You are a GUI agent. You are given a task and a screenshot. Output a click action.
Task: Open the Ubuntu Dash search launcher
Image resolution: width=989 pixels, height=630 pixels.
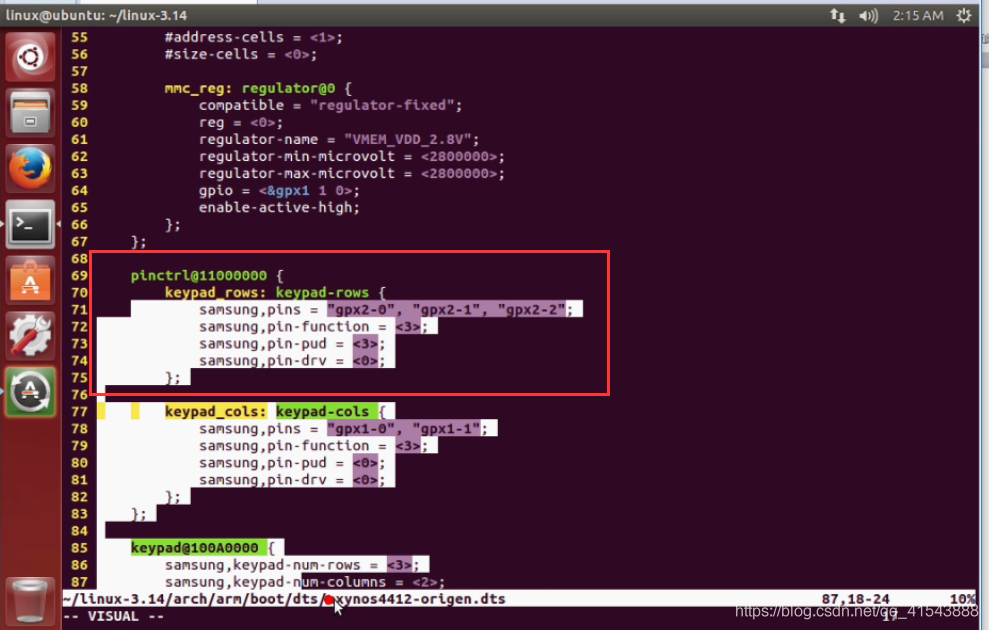point(30,57)
